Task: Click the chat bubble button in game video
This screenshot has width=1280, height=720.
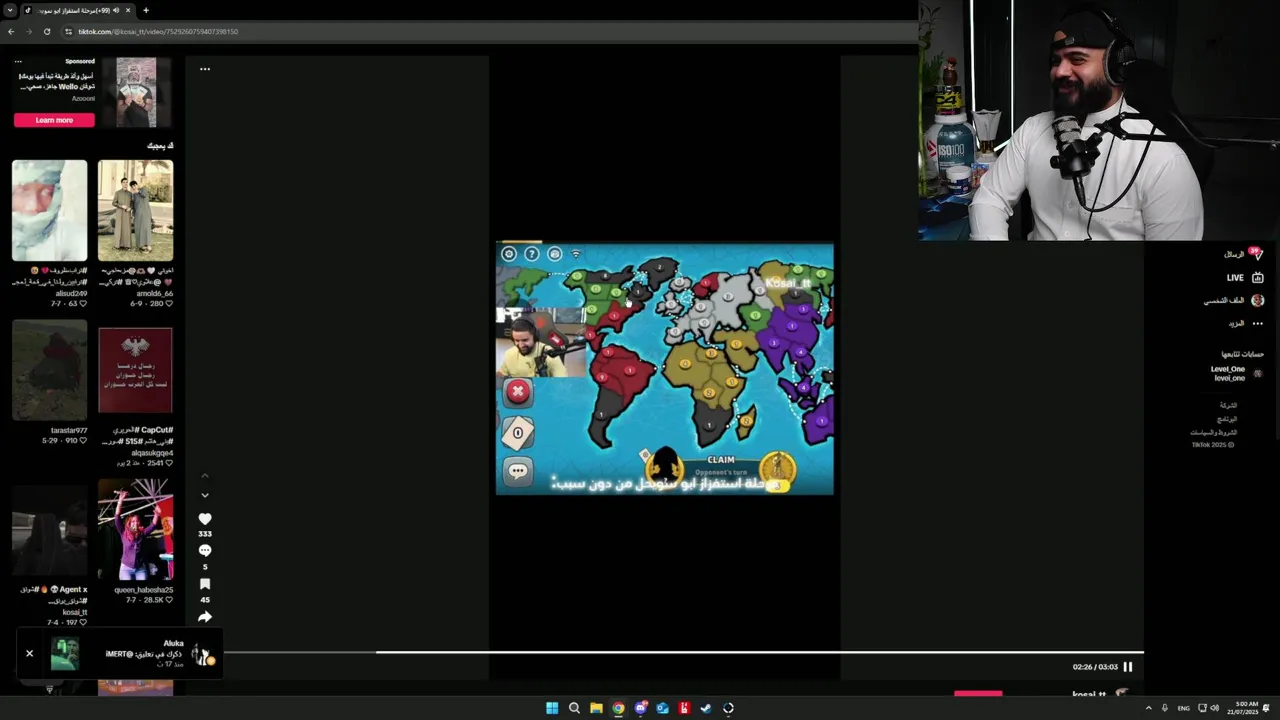Action: point(518,471)
